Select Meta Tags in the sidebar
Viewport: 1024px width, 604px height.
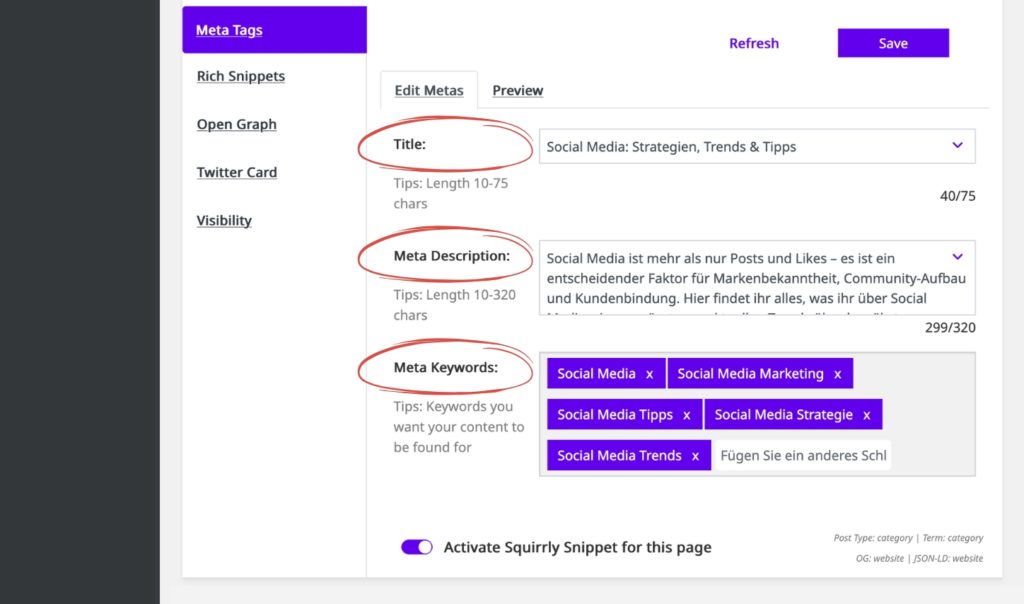[x=228, y=30]
